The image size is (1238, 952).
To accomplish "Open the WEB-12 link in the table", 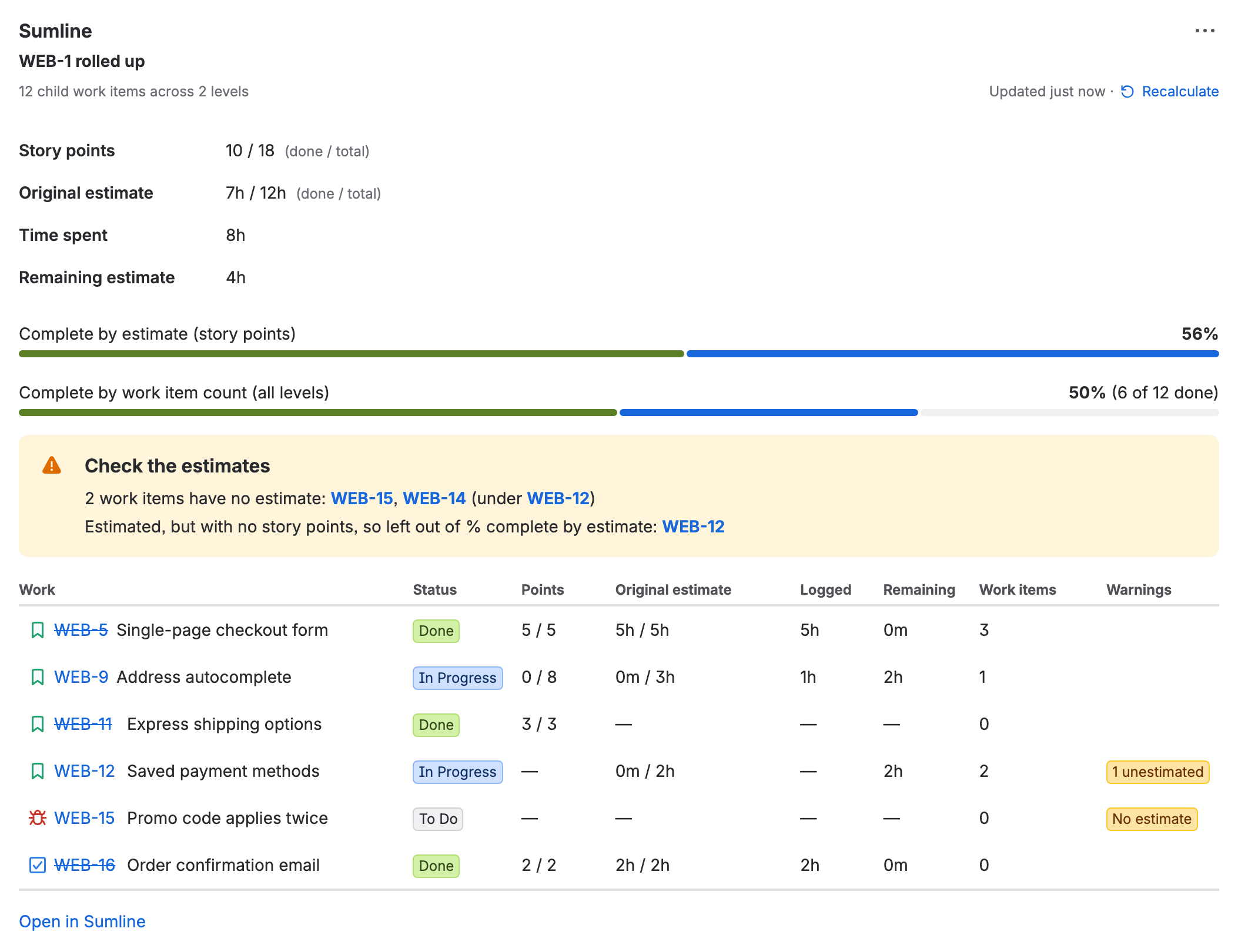I will [85, 771].
